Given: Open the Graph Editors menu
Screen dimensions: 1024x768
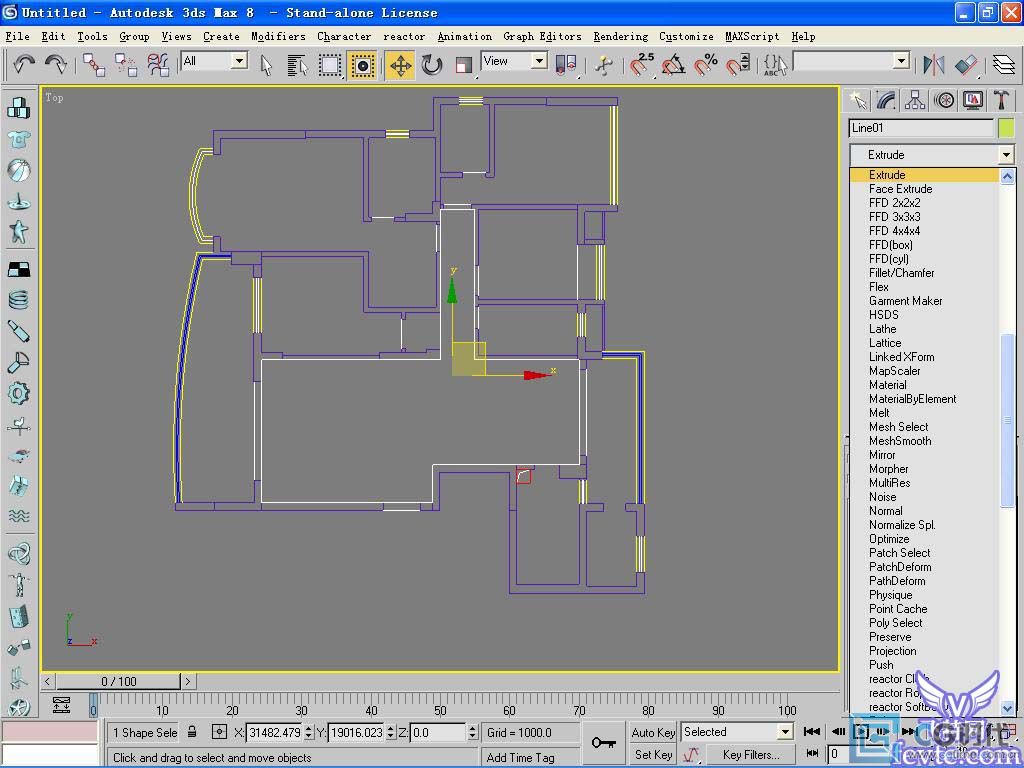Looking at the screenshot, I should point(542,37).
